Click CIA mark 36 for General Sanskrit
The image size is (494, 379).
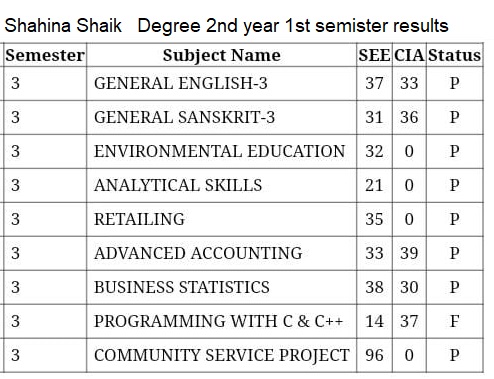[x=409, y=117]
